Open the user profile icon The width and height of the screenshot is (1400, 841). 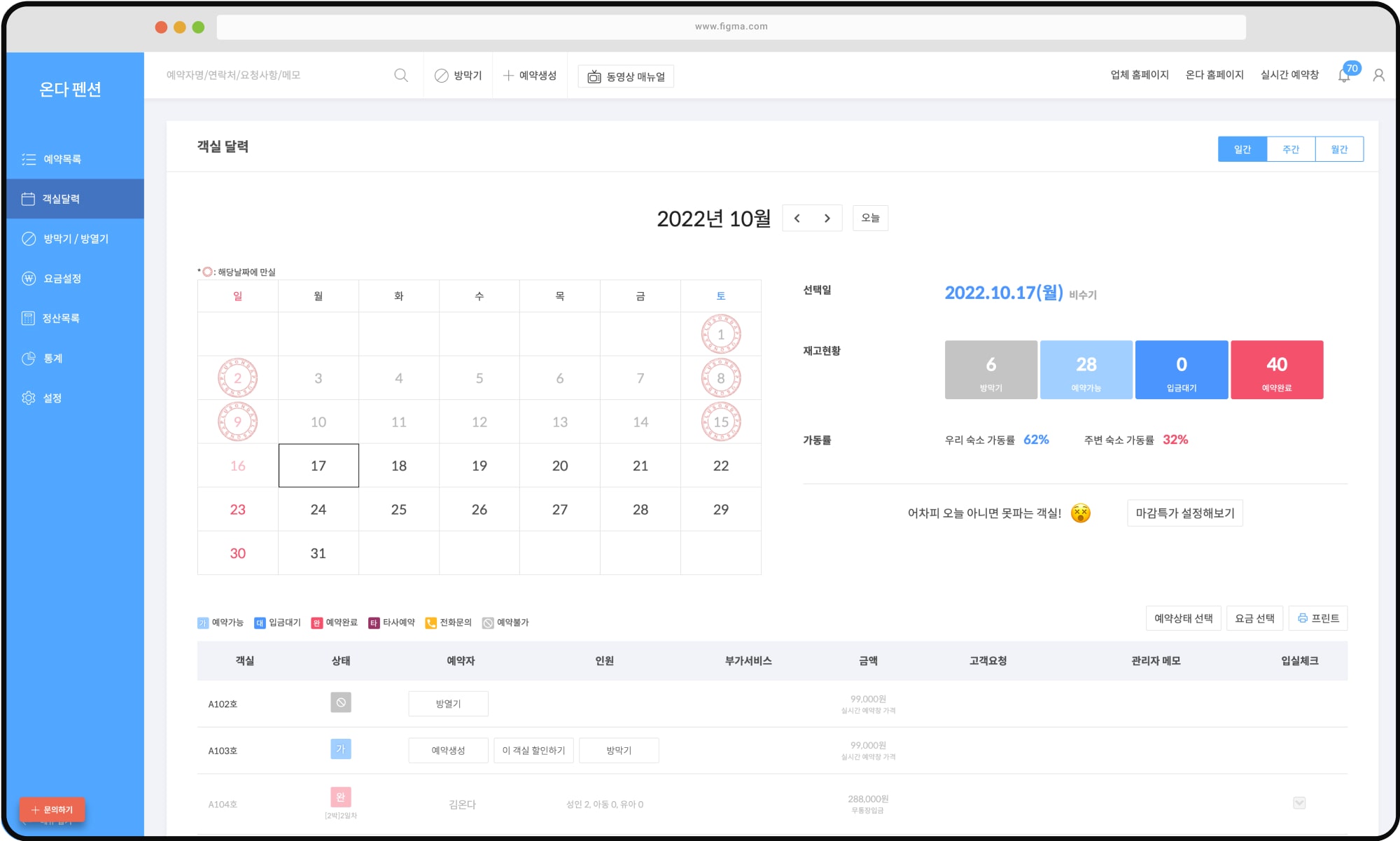[x=1378, y=75]
